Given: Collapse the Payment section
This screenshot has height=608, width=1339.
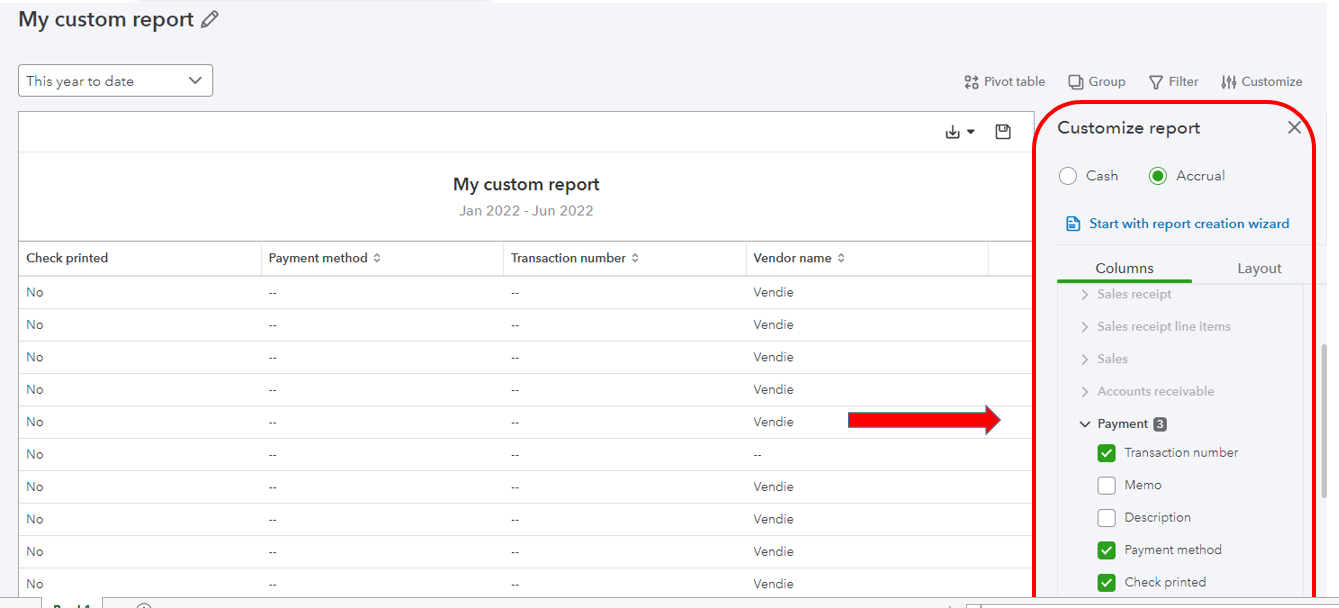Looking at the screenshot, I should (x=1085, y=423).
